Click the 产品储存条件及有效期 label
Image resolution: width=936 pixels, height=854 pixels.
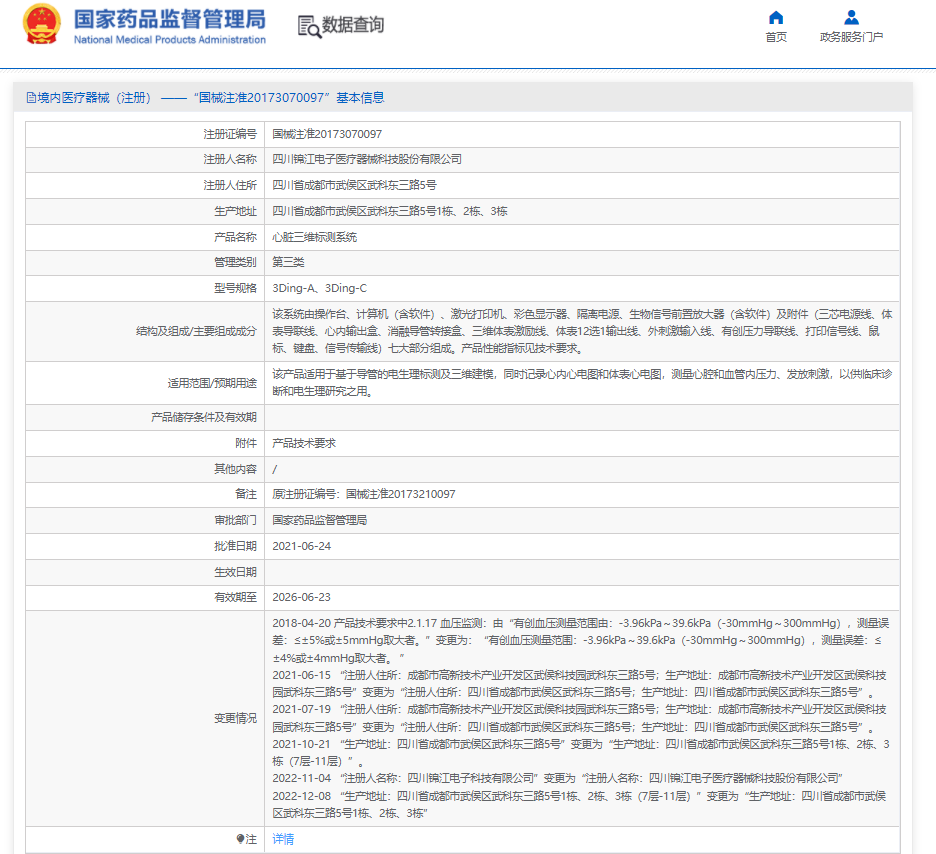click(x=204, y=417)
